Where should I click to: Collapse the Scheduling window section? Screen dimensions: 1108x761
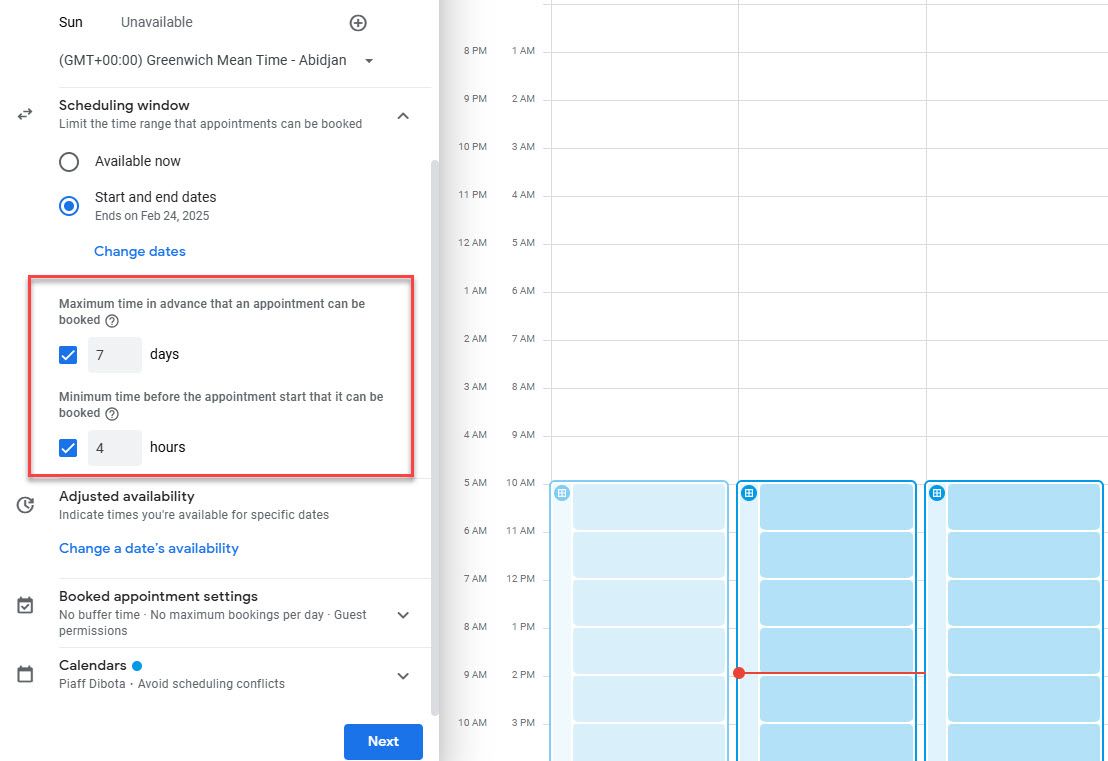click(x=403, y=116)
